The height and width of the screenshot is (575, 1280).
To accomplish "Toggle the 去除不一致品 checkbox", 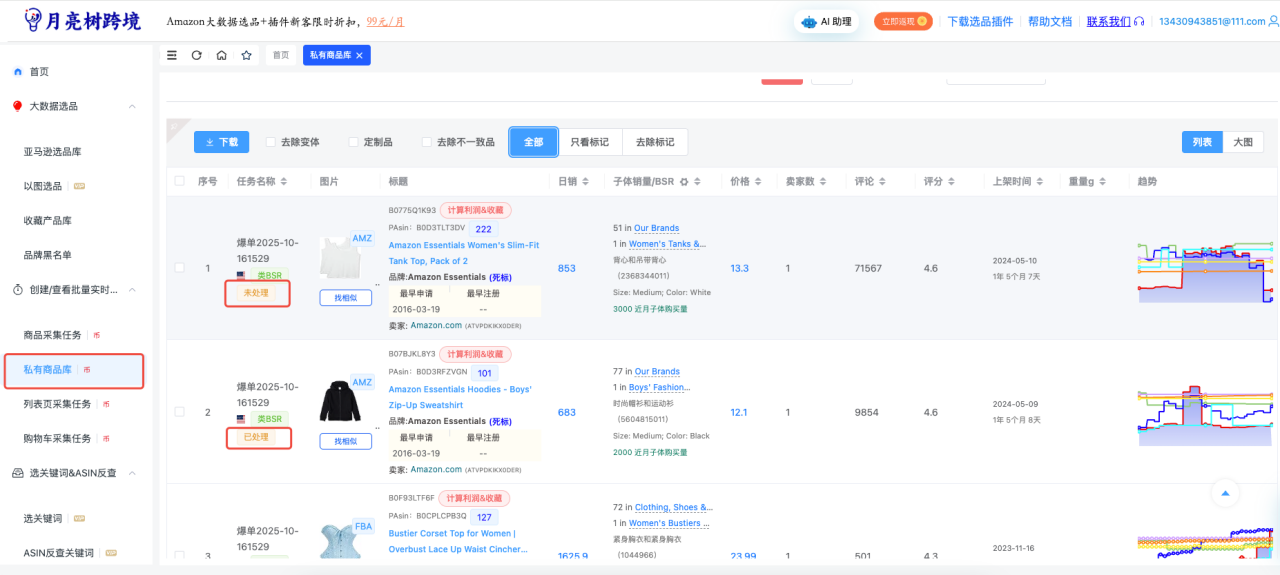I will pyautogui.click(x=426, y=142).
